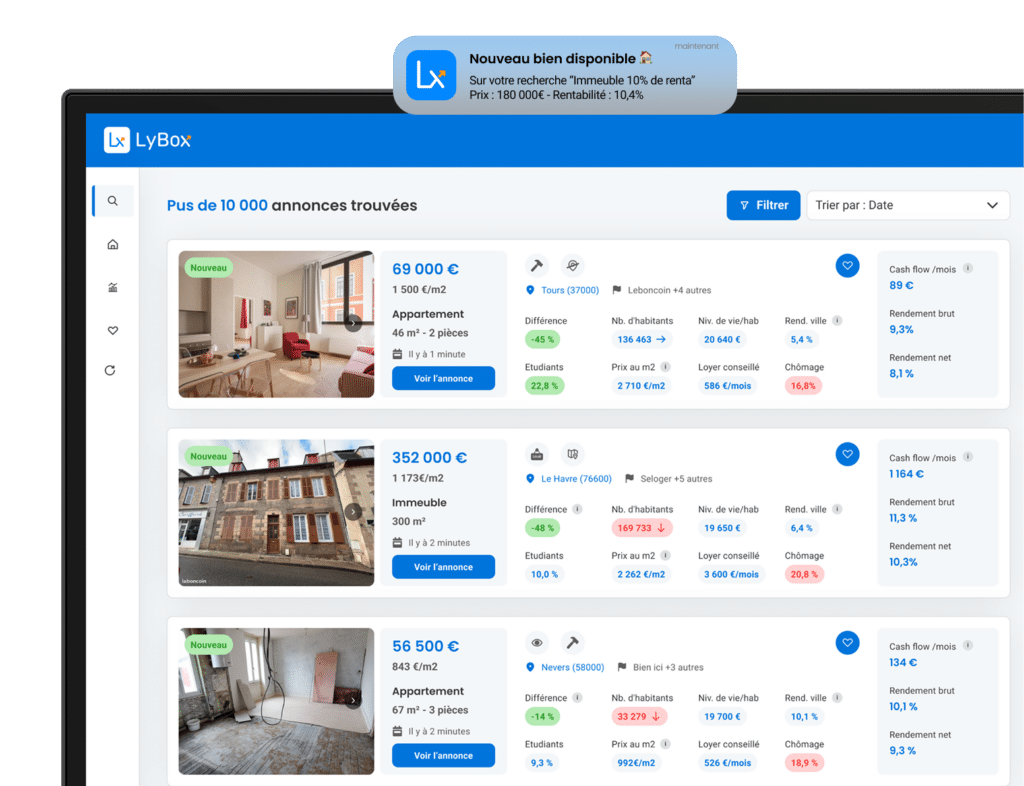Click the Tours apartment photo thumbnail
Viewport: 1024px width, 786px height.
click(x=276, y=324)
